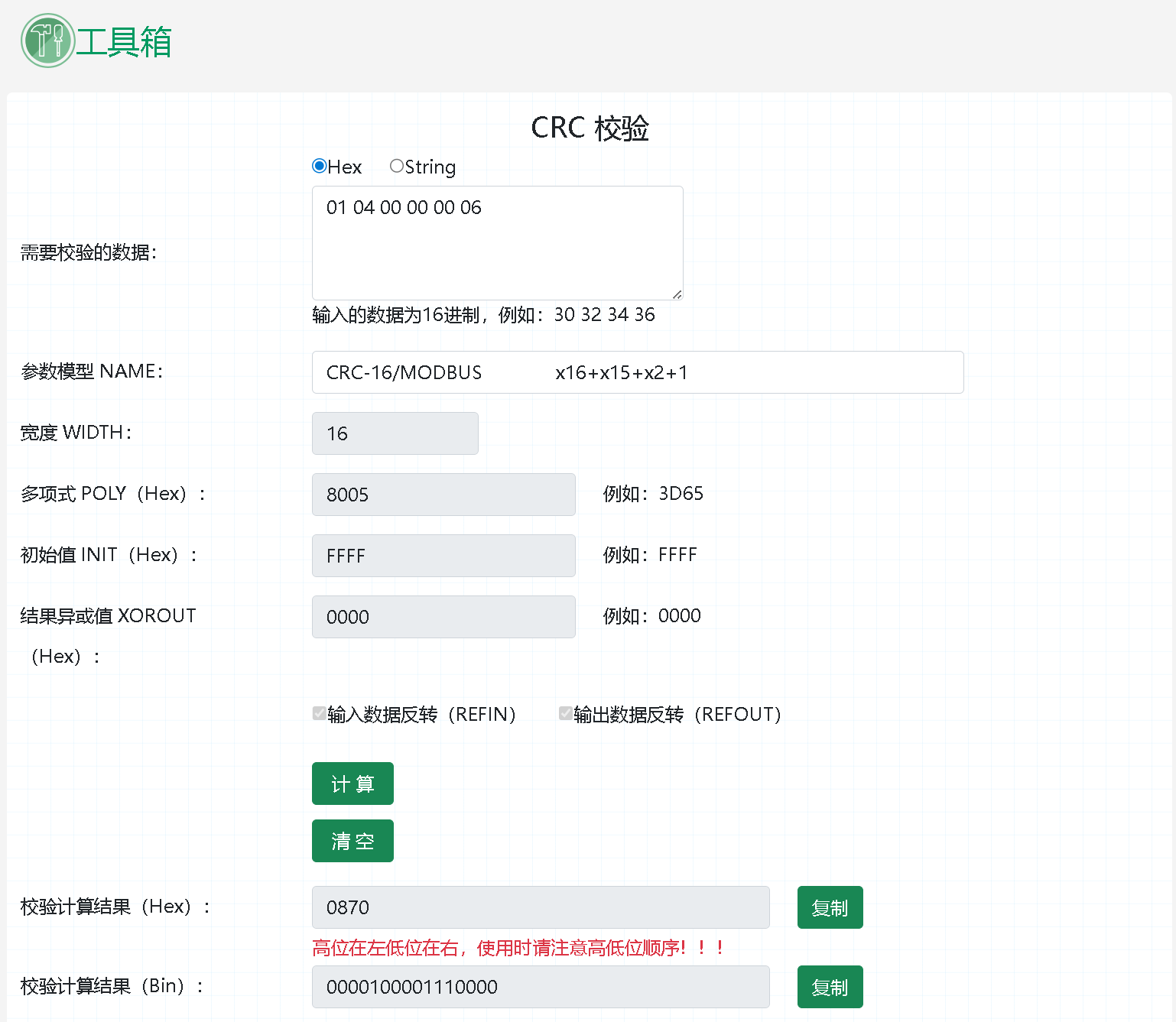The image size is (1176, 1022).
Task: Click the WIDTH field showing 16
Action: (395, 433)
